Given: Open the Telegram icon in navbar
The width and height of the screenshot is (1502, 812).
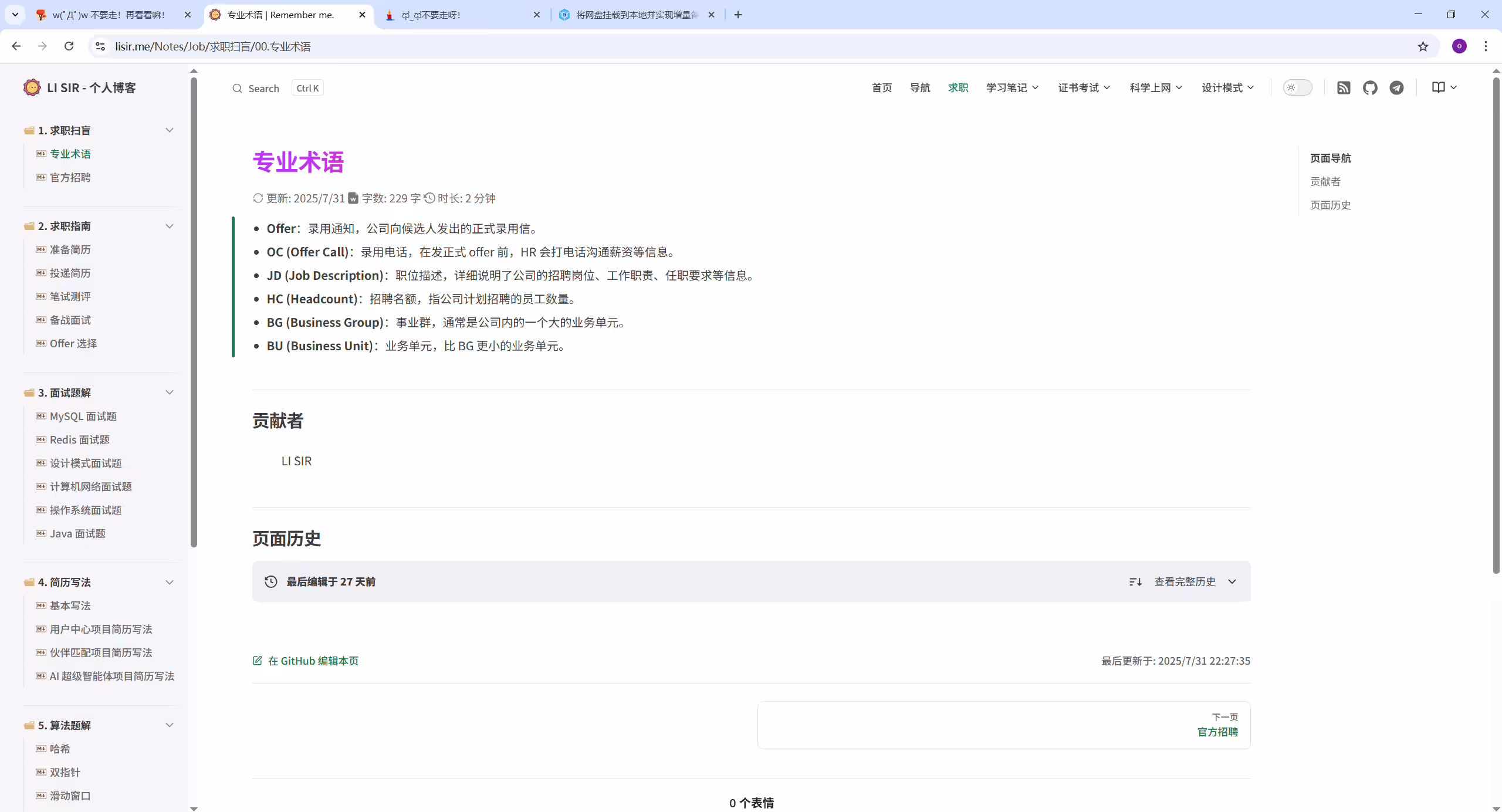Looking at the screenshot, I should (1396, 88).
